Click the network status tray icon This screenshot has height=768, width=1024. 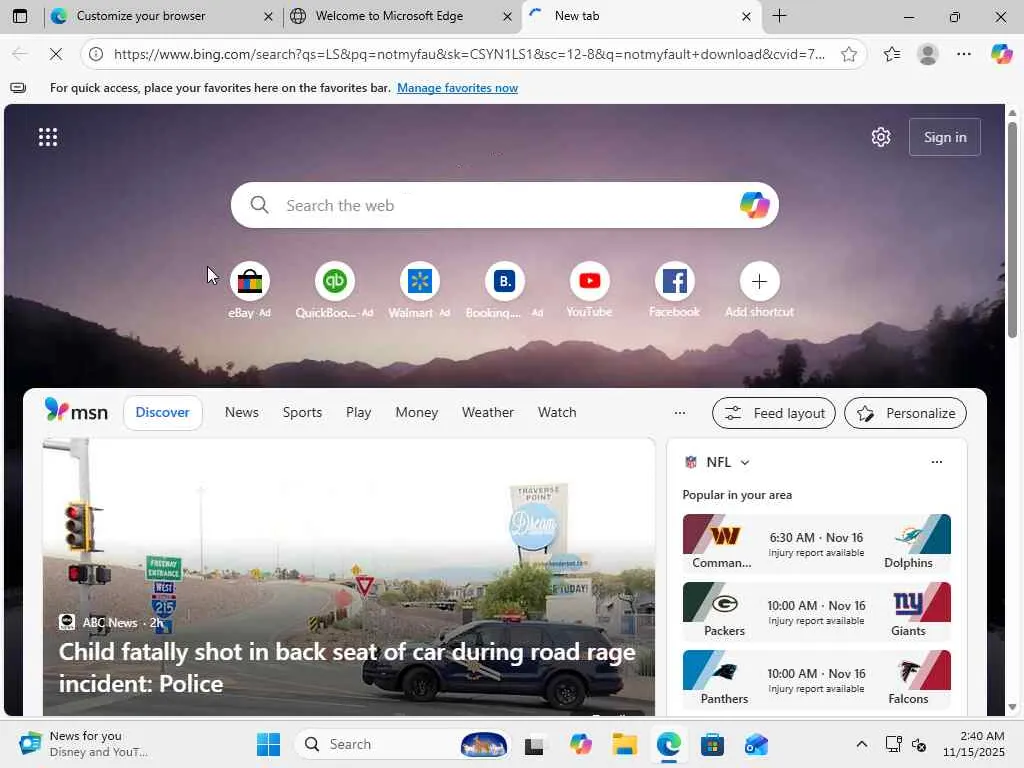coord(893,744)
